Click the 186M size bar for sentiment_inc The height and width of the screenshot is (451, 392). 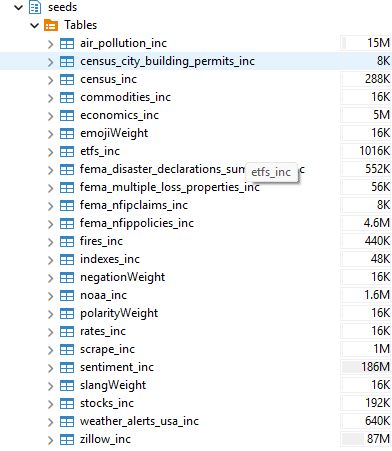pos(366,367)
